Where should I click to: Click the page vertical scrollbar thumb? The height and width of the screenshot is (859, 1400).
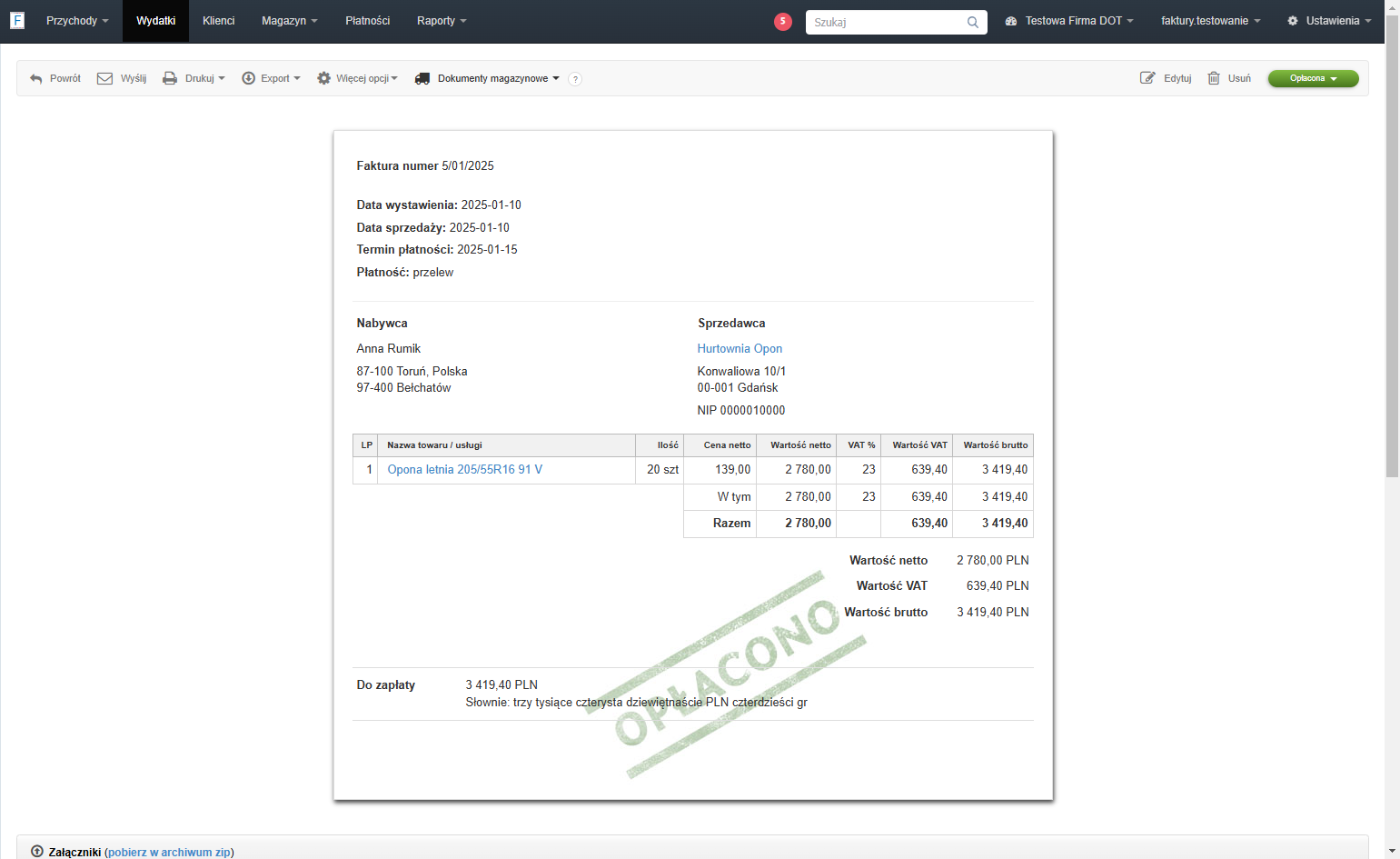(1392, 245)
